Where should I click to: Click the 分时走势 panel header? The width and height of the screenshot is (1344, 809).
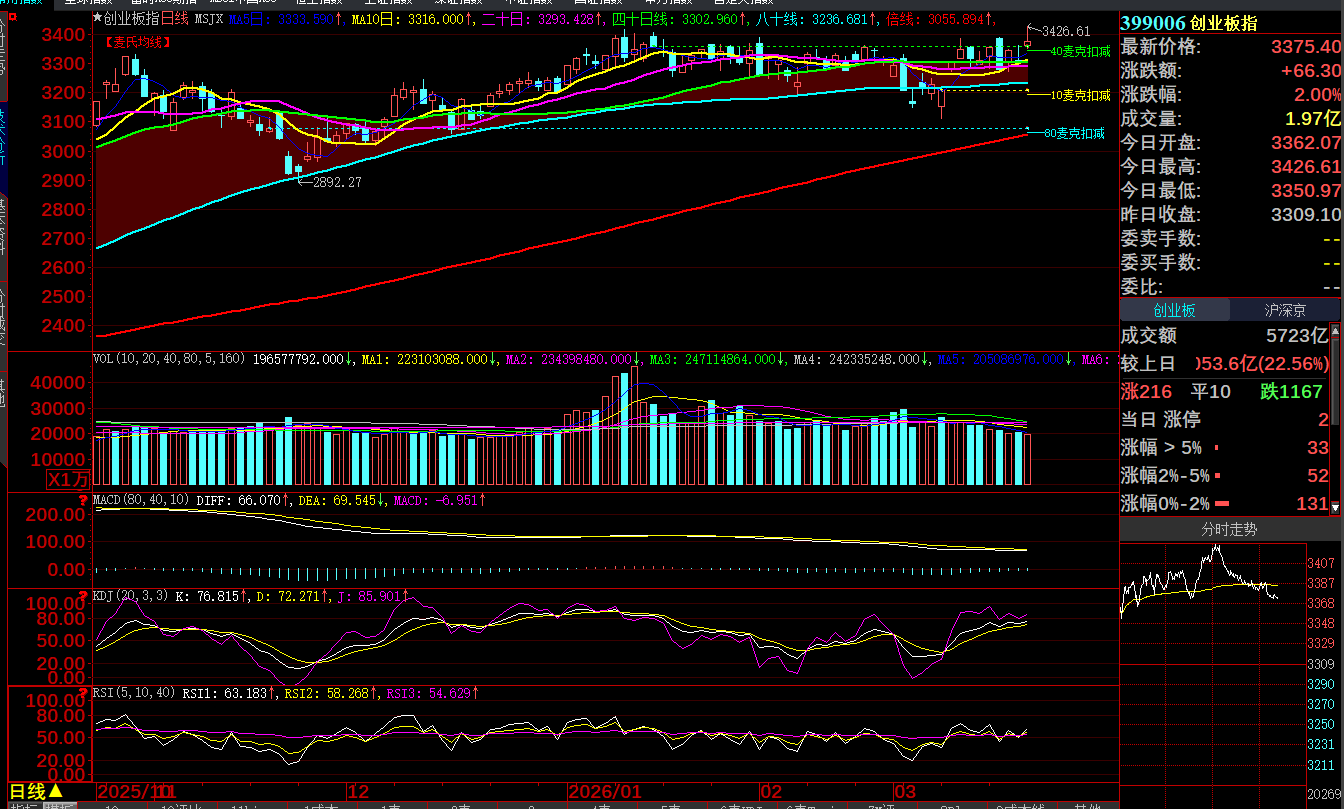point(1229,529)
